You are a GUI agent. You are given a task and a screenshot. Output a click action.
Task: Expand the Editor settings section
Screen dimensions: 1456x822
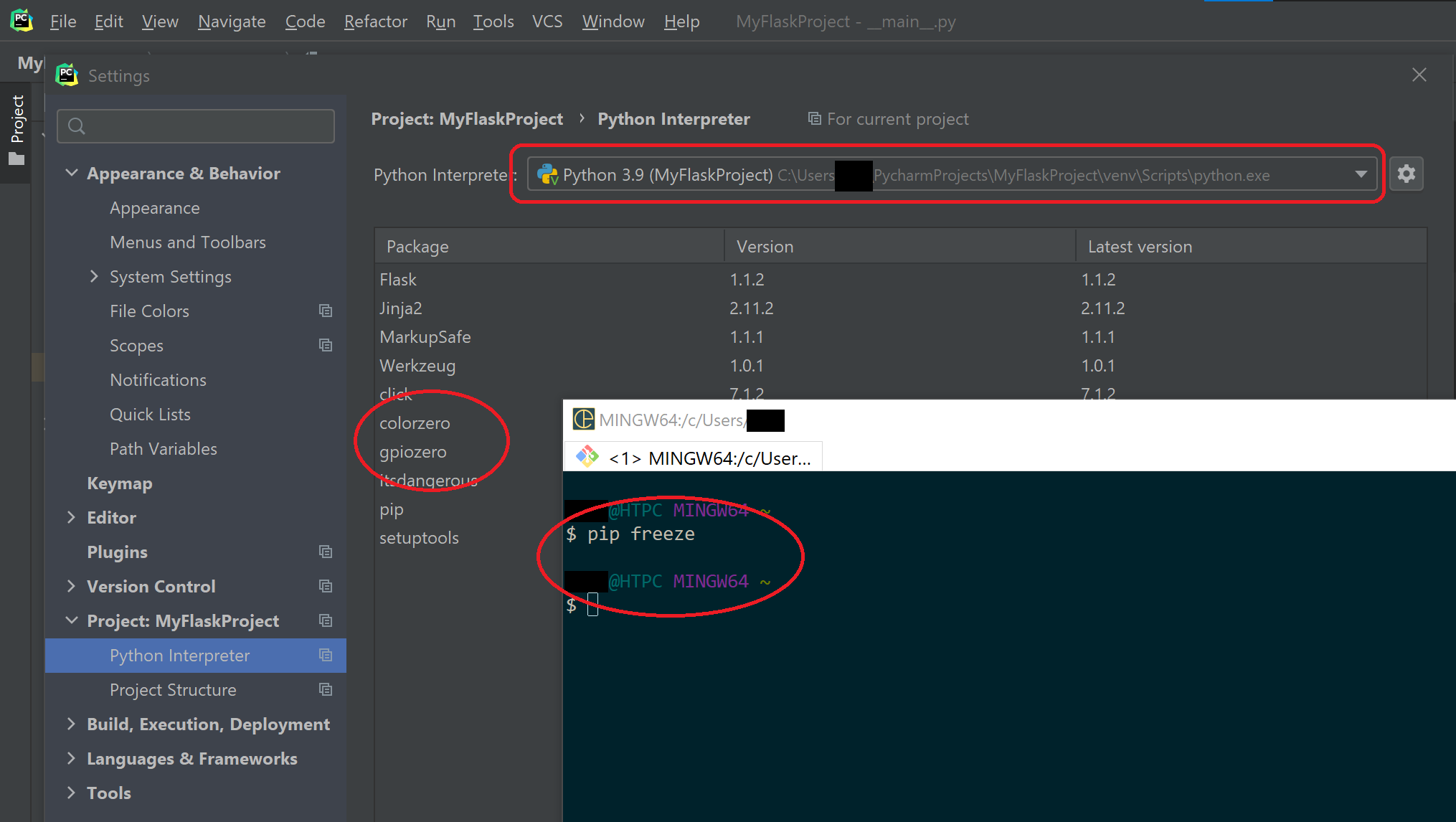click(71, 517)
